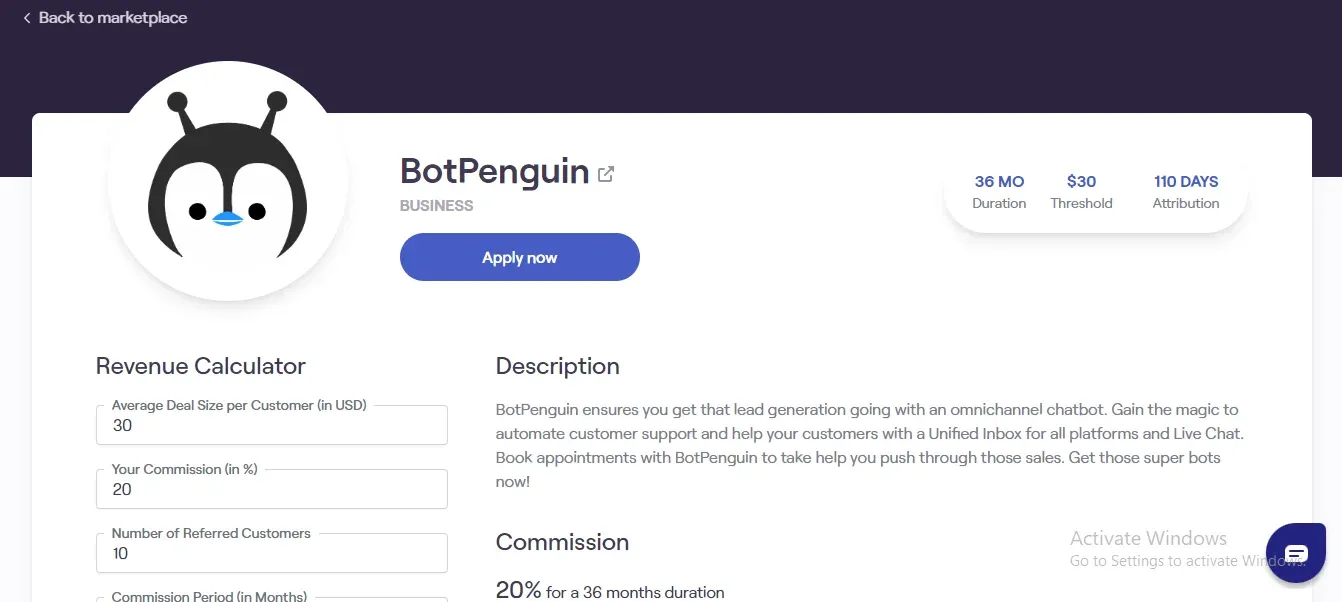Click the 110 DAYS Attribution stat

(1186, 192)
